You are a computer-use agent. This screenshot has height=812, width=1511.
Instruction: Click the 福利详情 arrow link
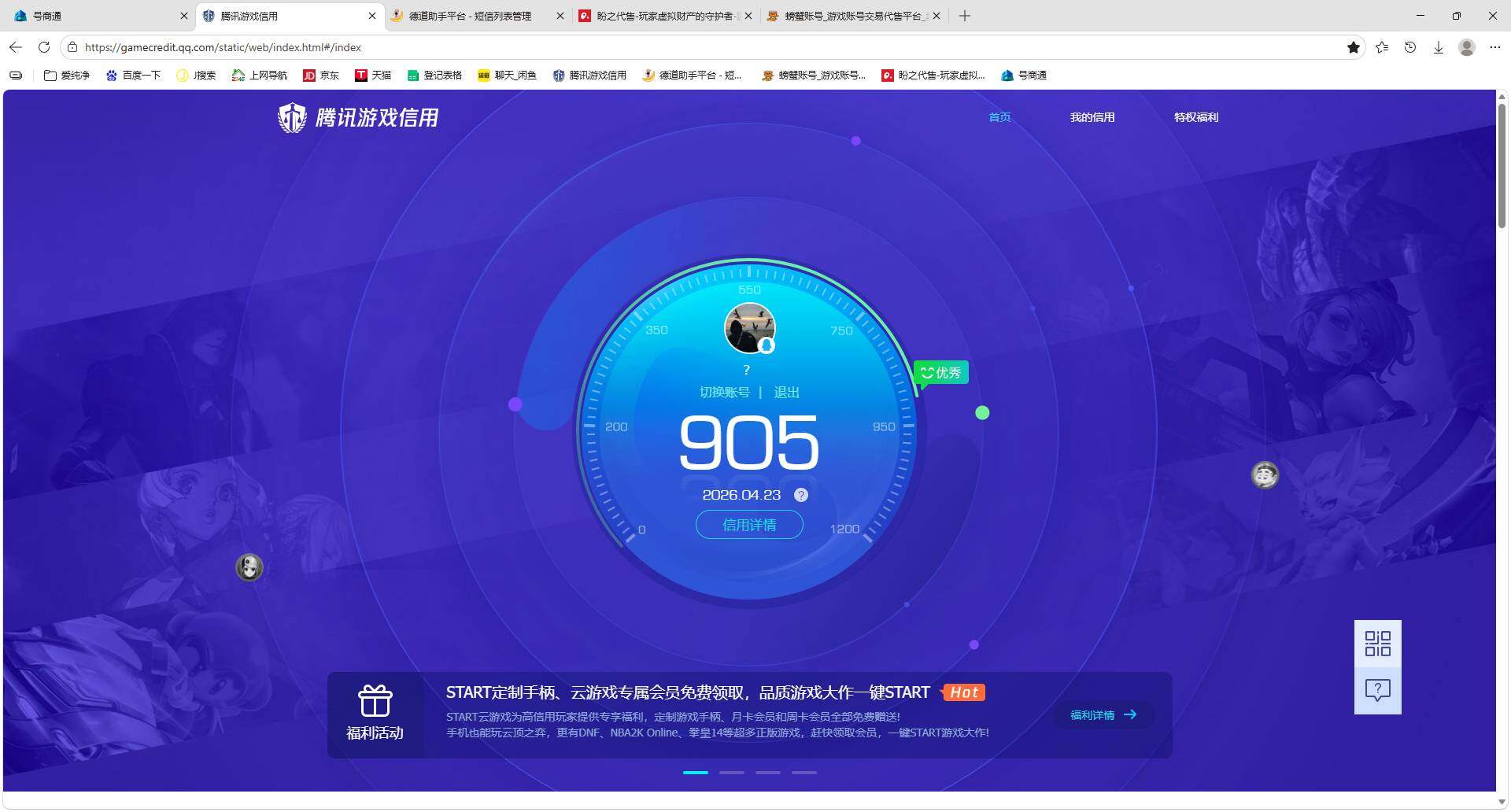coord(1102,714)
